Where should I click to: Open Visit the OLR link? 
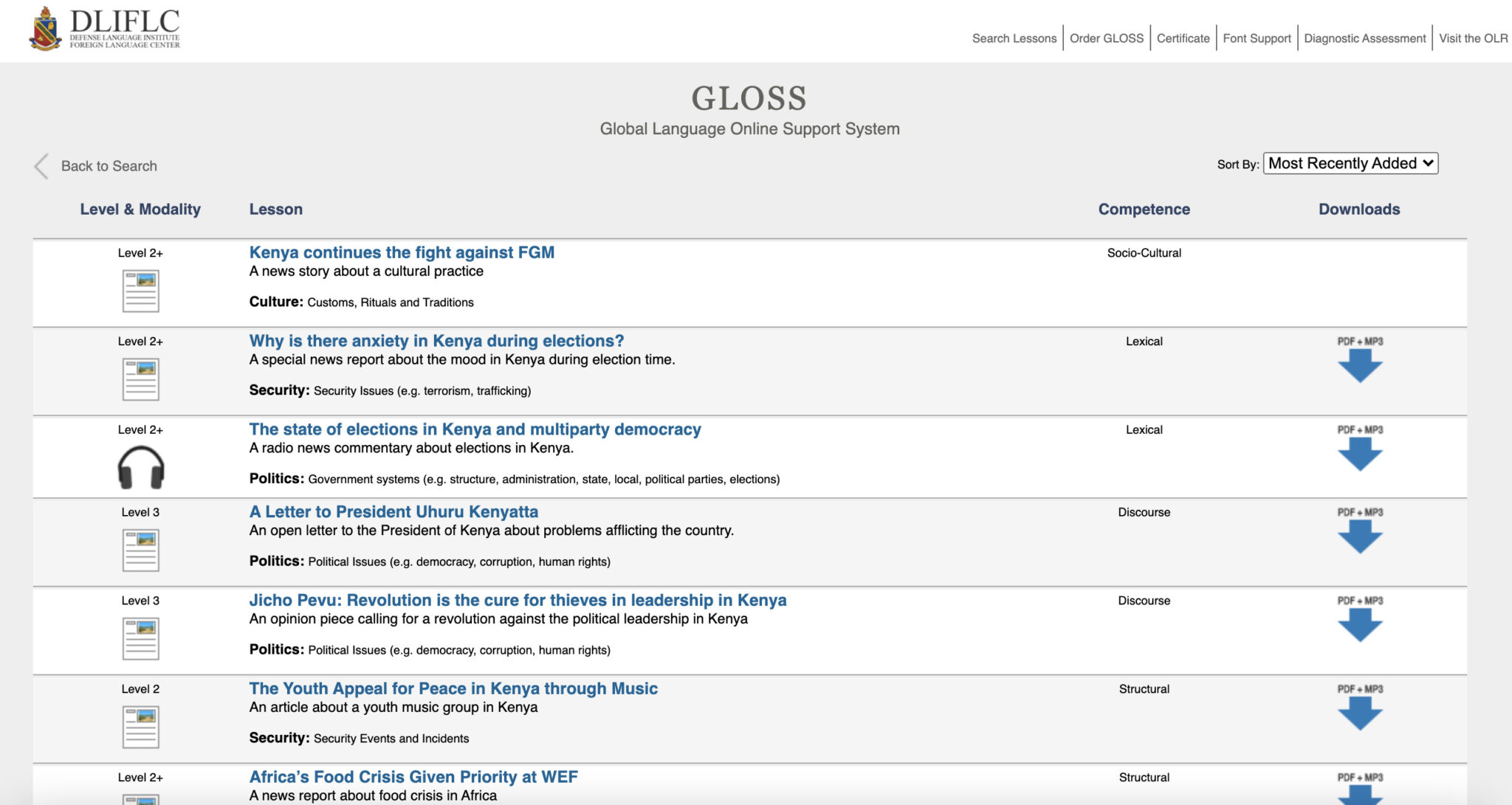[1473, 38]
